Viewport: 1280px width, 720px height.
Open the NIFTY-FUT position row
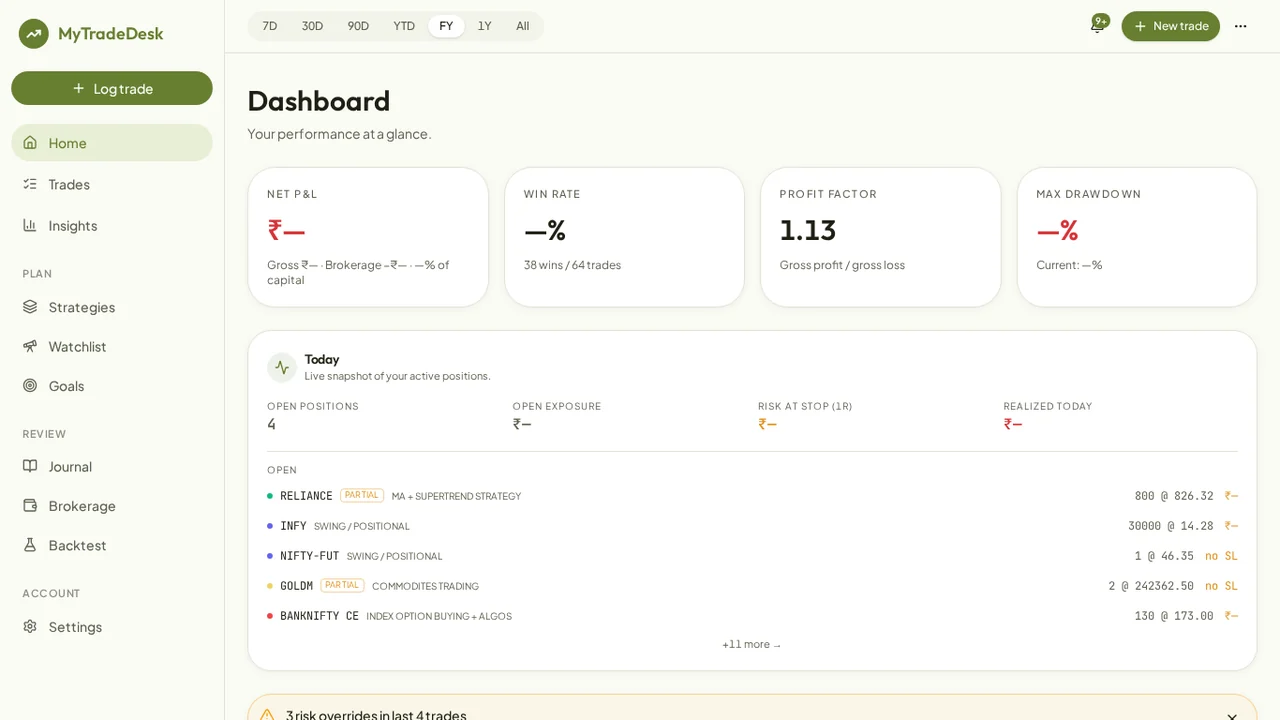(752, 556)
